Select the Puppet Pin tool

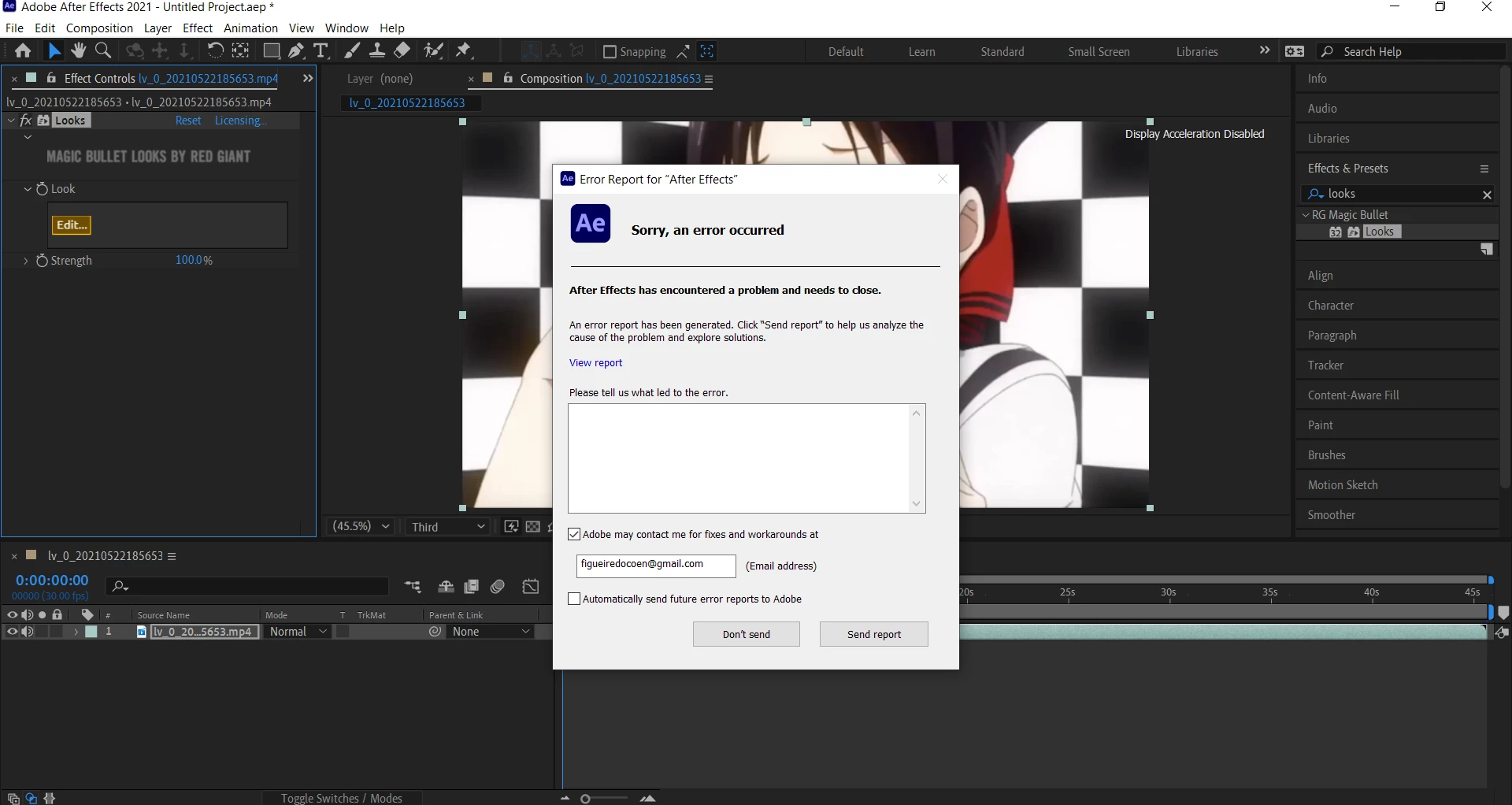point(464,51)
